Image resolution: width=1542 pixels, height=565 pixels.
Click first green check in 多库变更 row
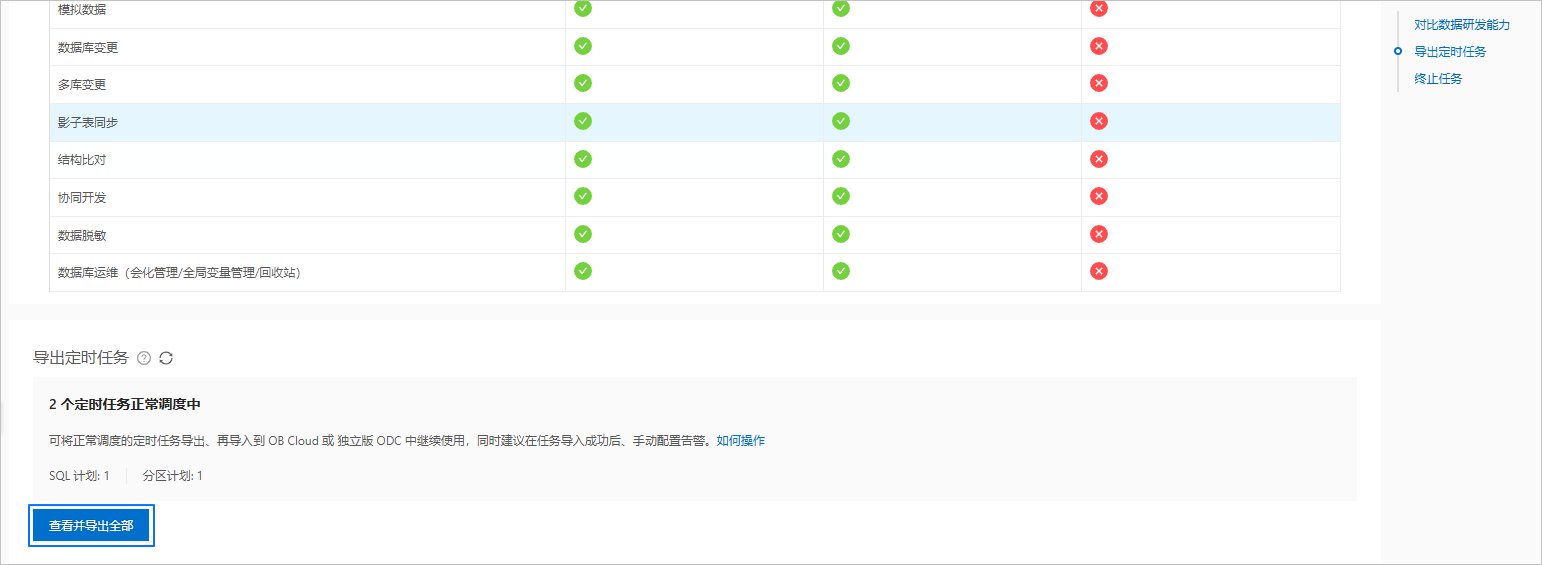(583, 83)
